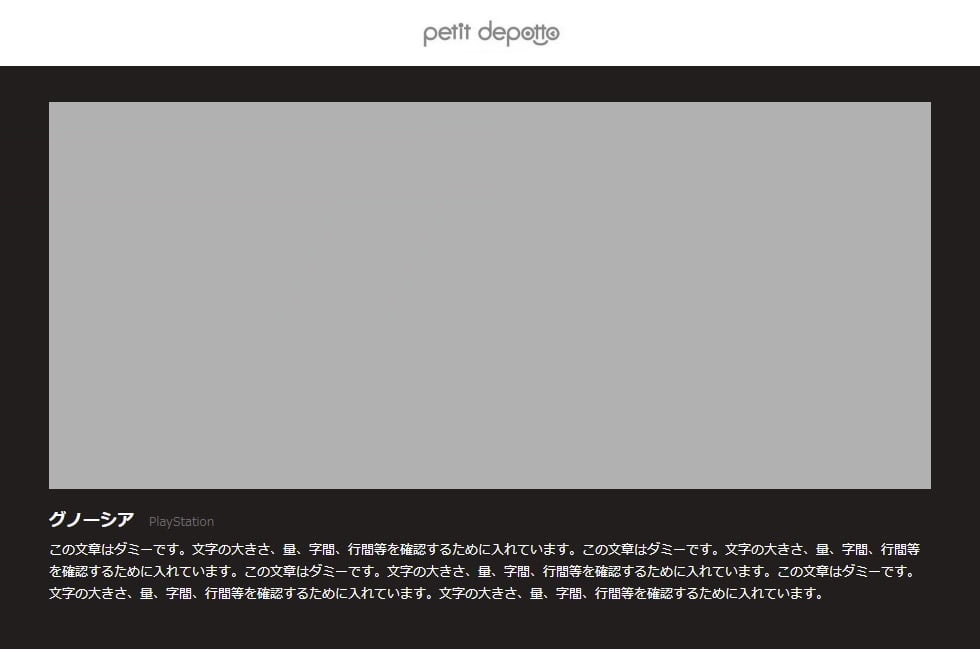Image resolution: width=980 pixels, height=649 pixels.
Task: Open the large gray image placeholder
Action: tap(489, 295)
